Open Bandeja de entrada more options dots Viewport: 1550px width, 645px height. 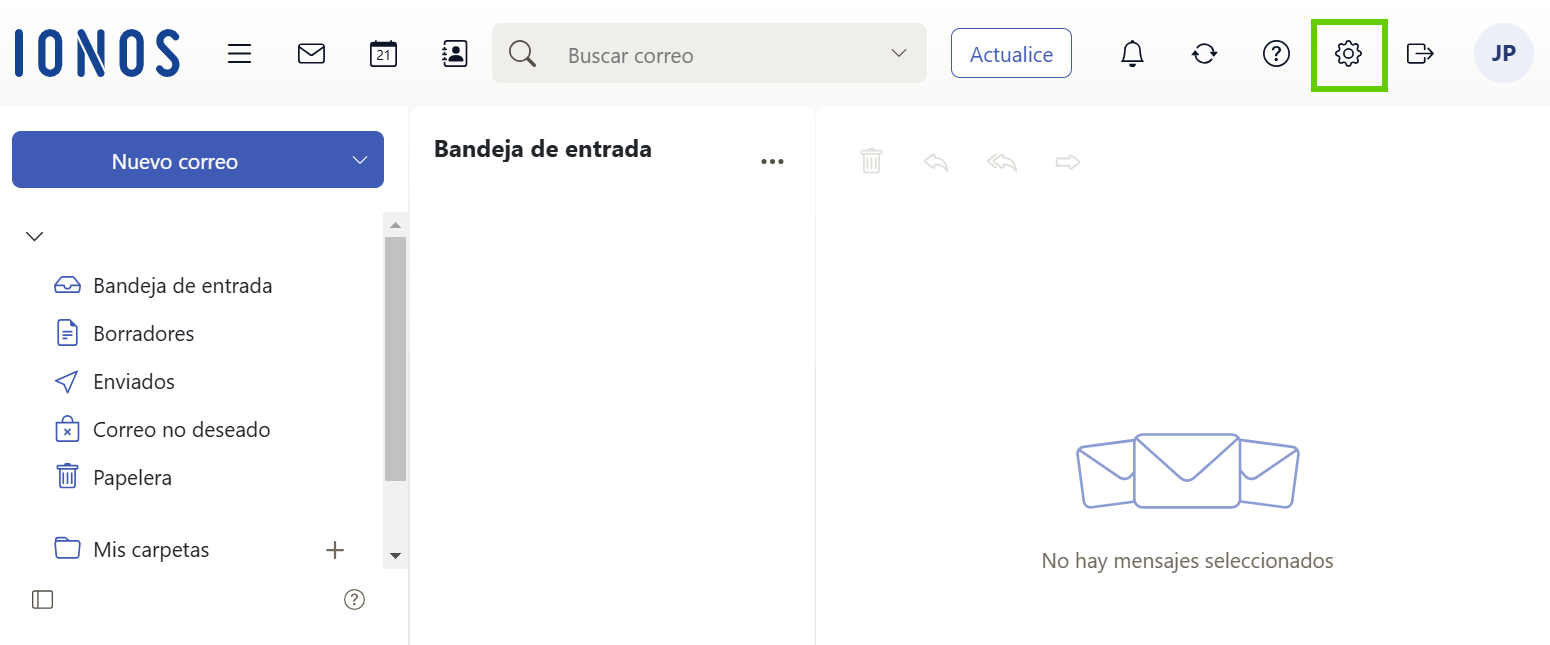point(772,162)
